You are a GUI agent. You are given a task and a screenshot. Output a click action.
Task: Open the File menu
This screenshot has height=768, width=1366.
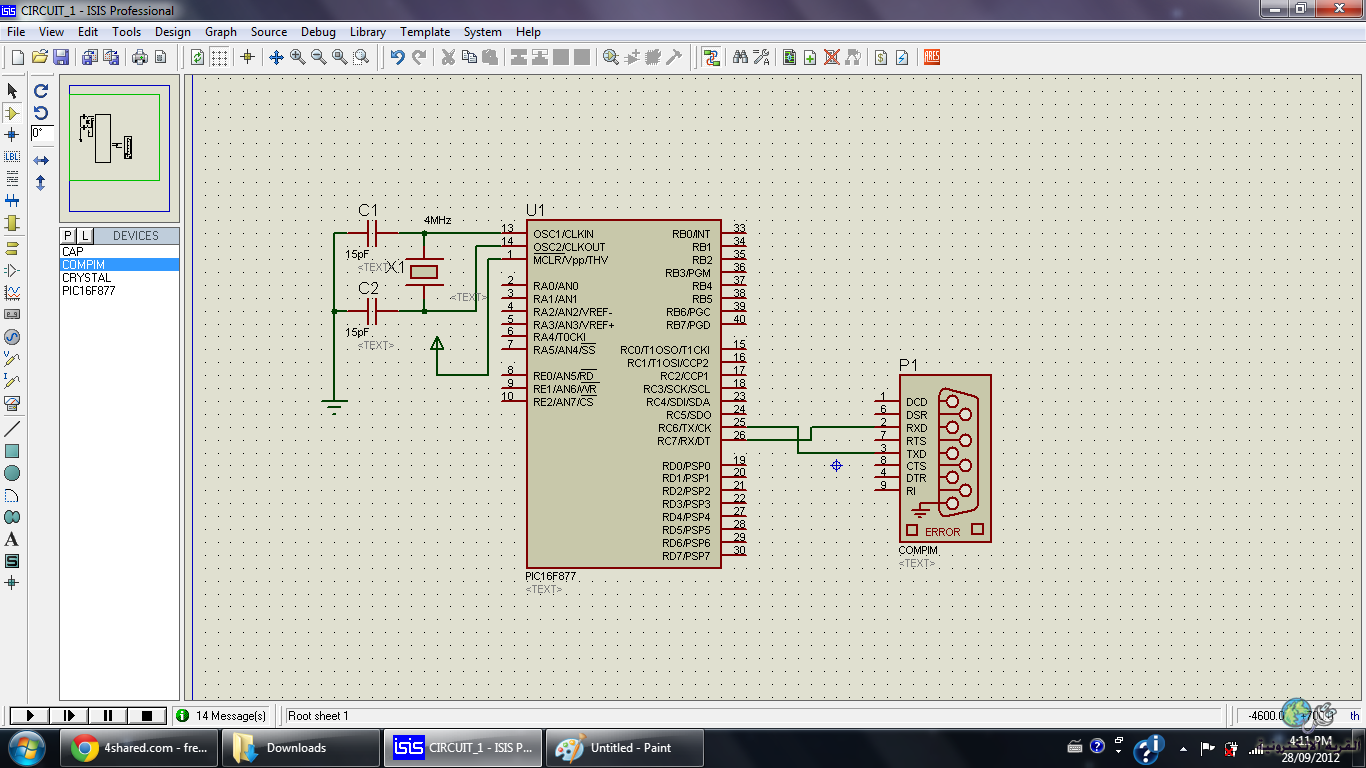tap(16, 32)
